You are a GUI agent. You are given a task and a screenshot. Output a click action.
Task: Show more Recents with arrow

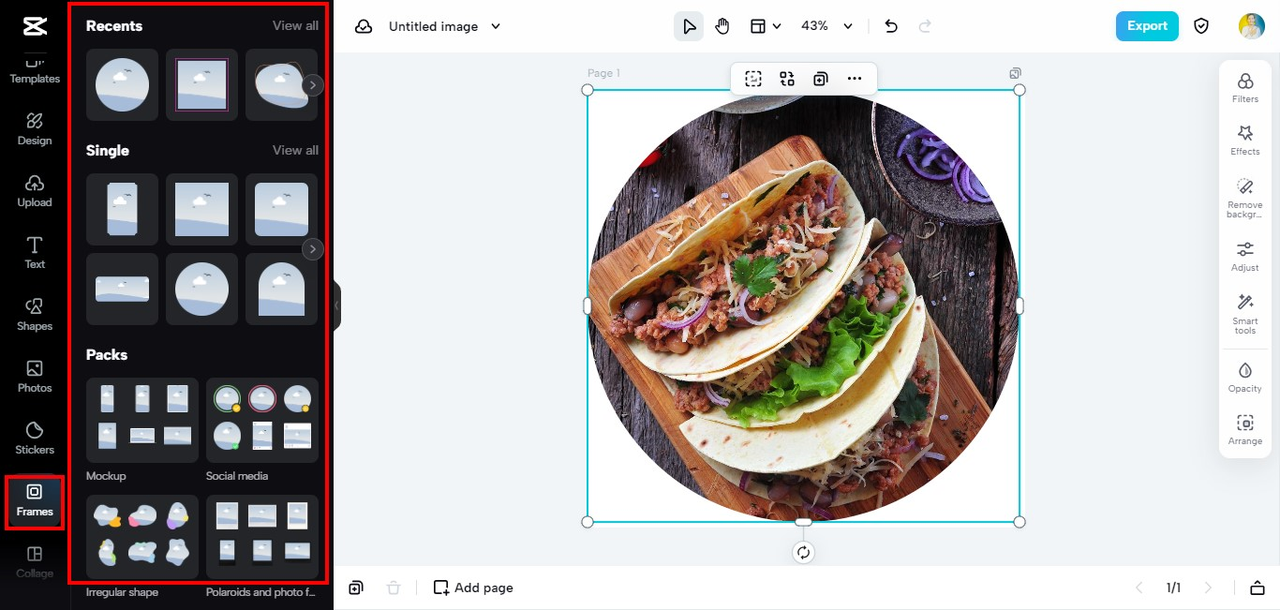(313, 85)
